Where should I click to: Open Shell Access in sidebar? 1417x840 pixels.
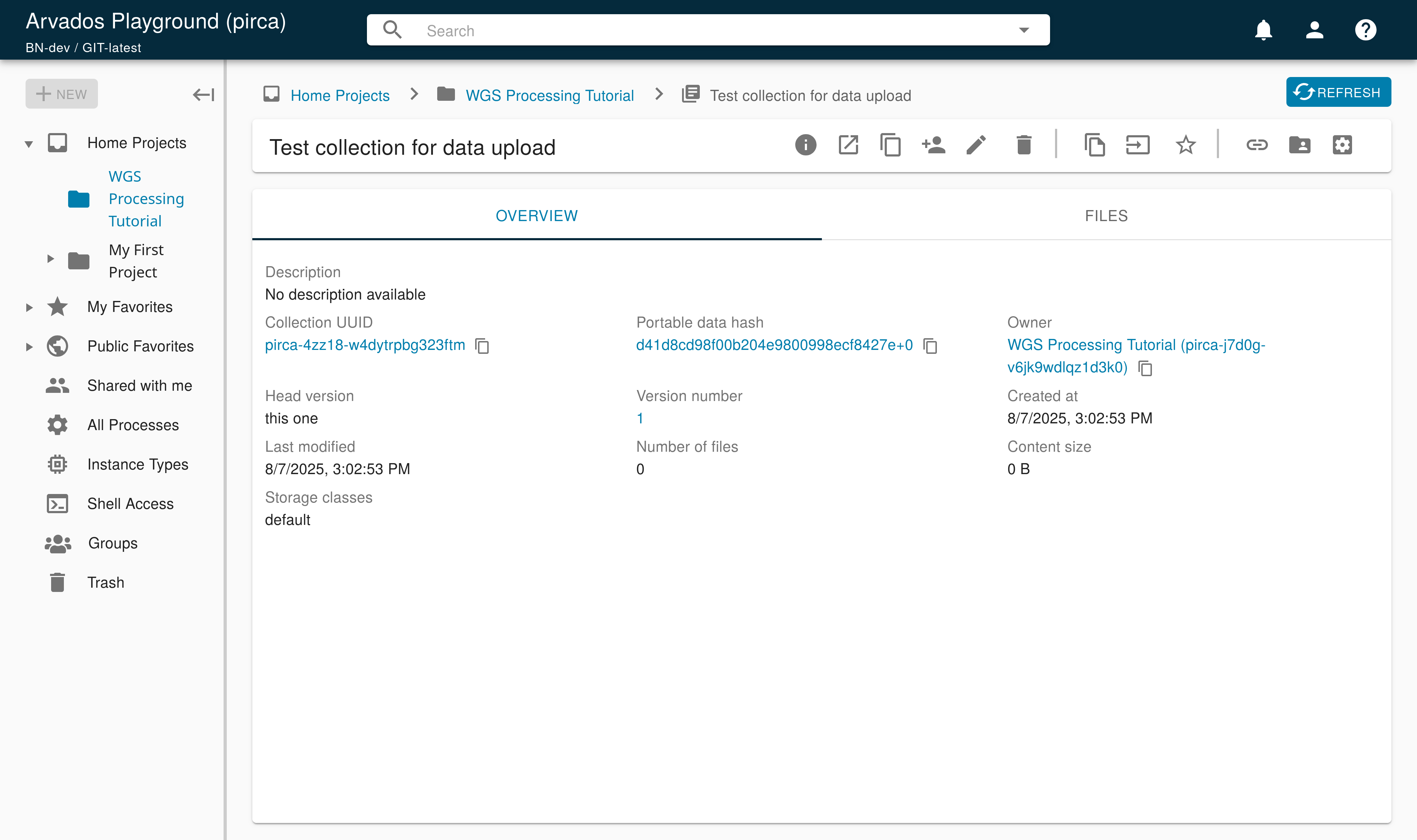pos(130,504)
